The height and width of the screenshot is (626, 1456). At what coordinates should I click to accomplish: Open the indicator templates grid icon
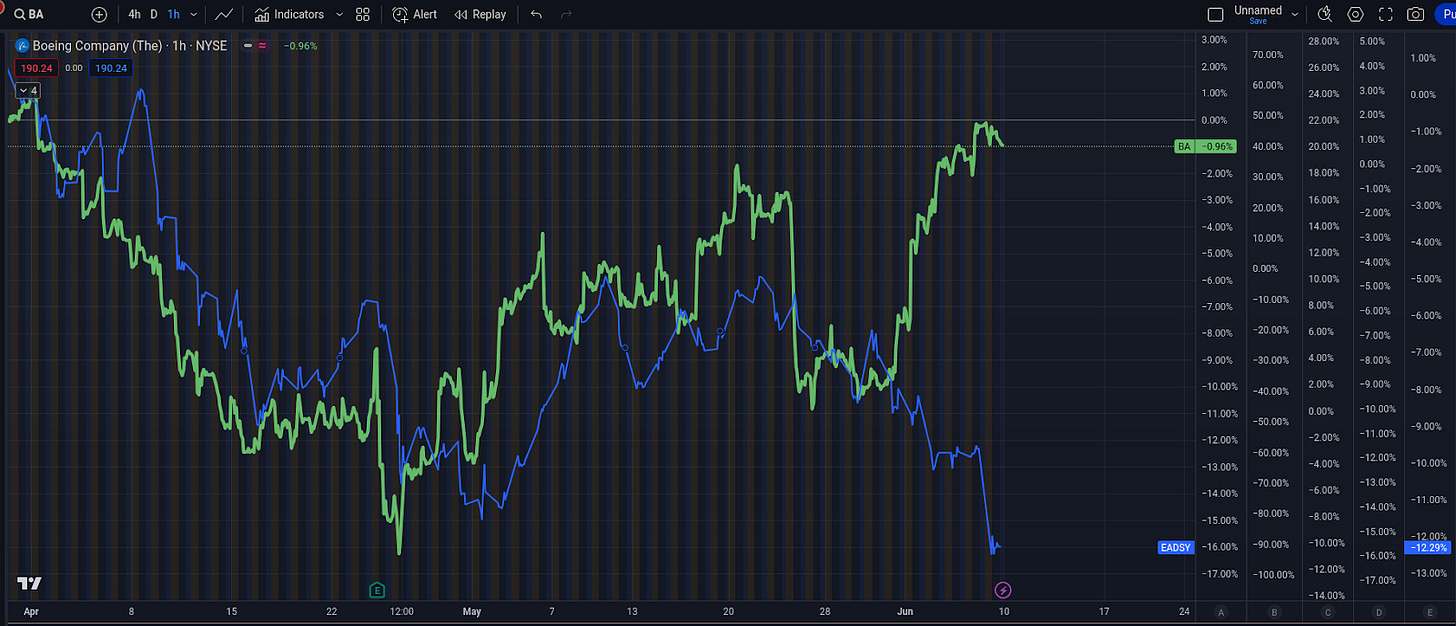[362, 14]
